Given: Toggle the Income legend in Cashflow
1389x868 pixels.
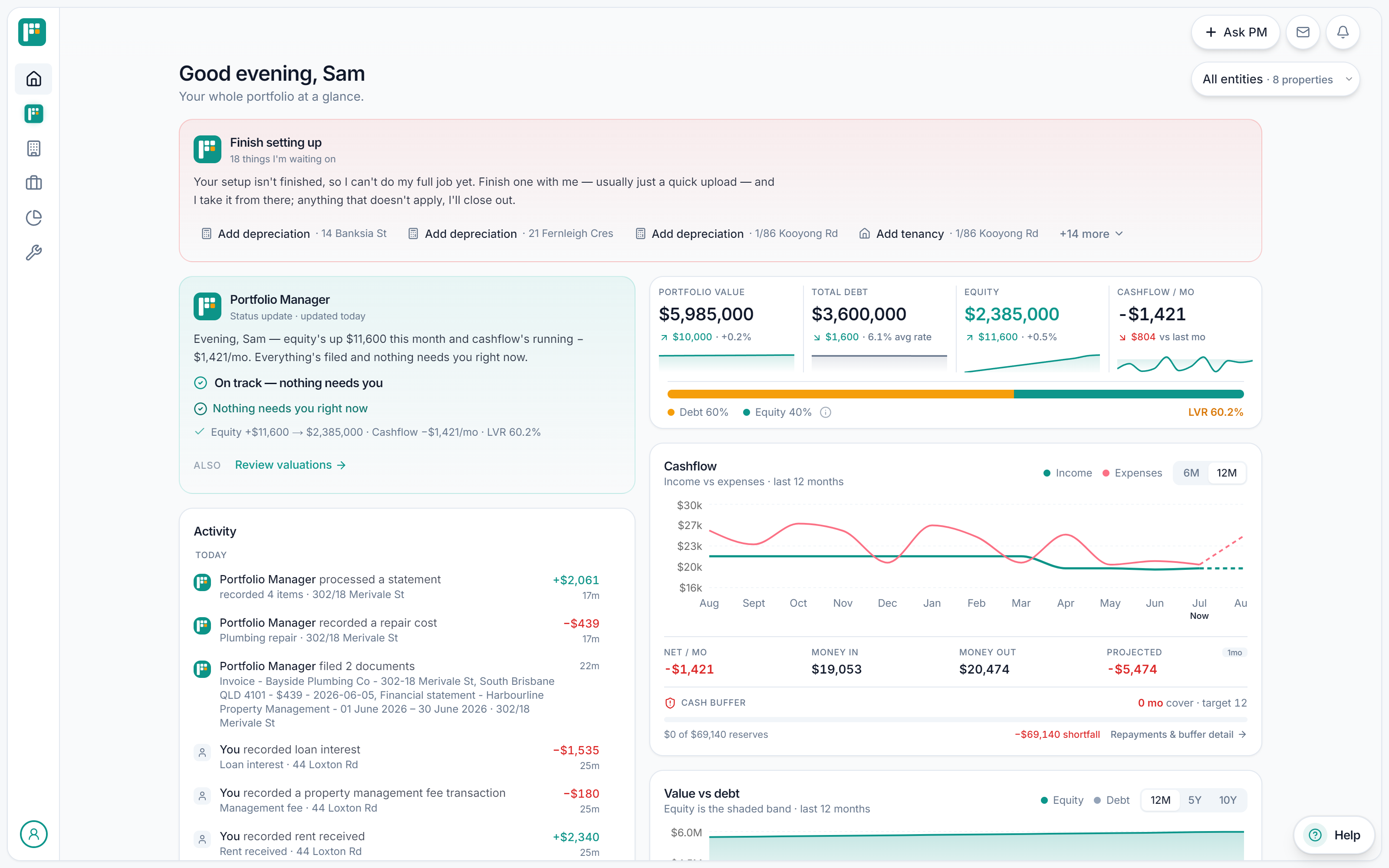Looking at the screenshot, I should pos(1068,473).
